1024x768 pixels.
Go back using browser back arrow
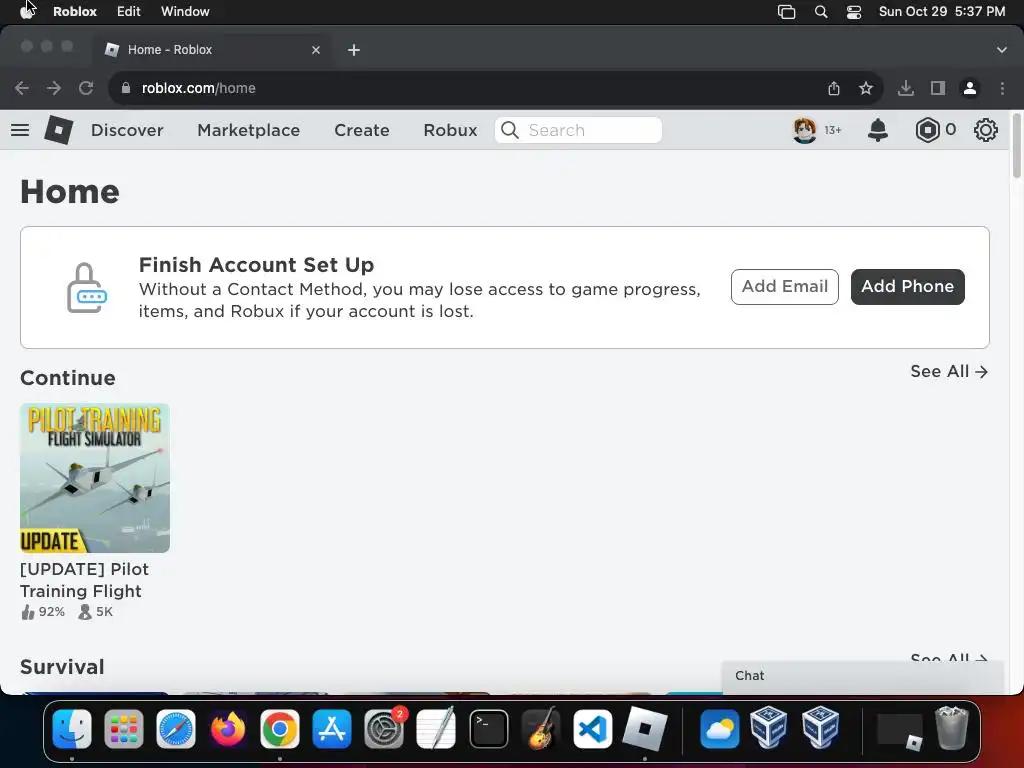coord(22,88)
